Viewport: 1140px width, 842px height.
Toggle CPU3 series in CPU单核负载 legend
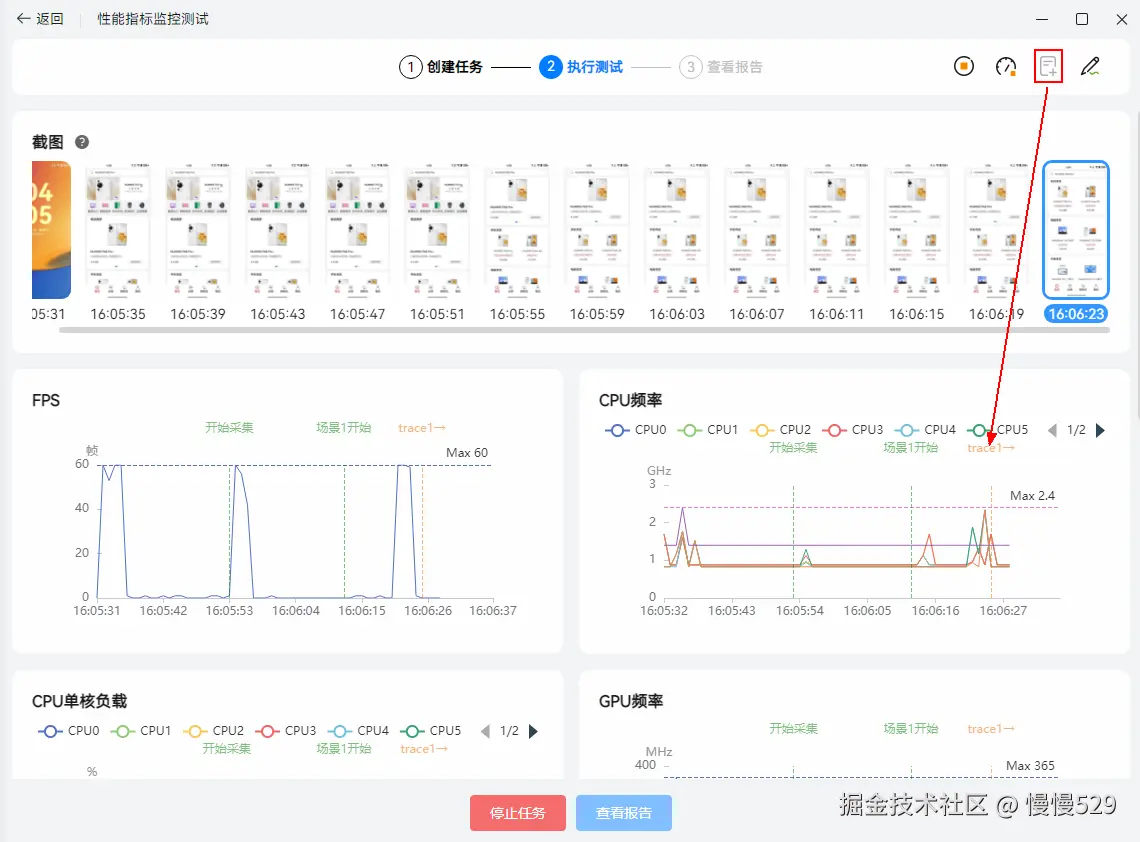[285, 731]
